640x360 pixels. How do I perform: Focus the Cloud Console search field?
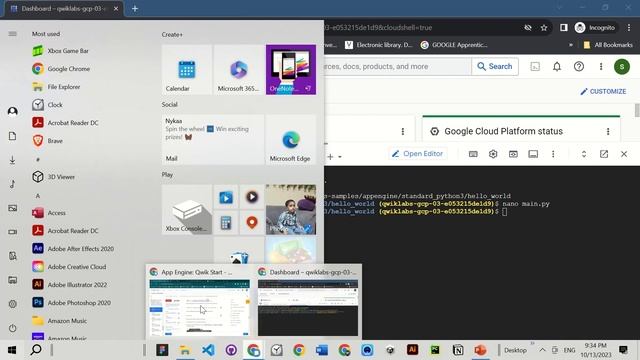397,67
